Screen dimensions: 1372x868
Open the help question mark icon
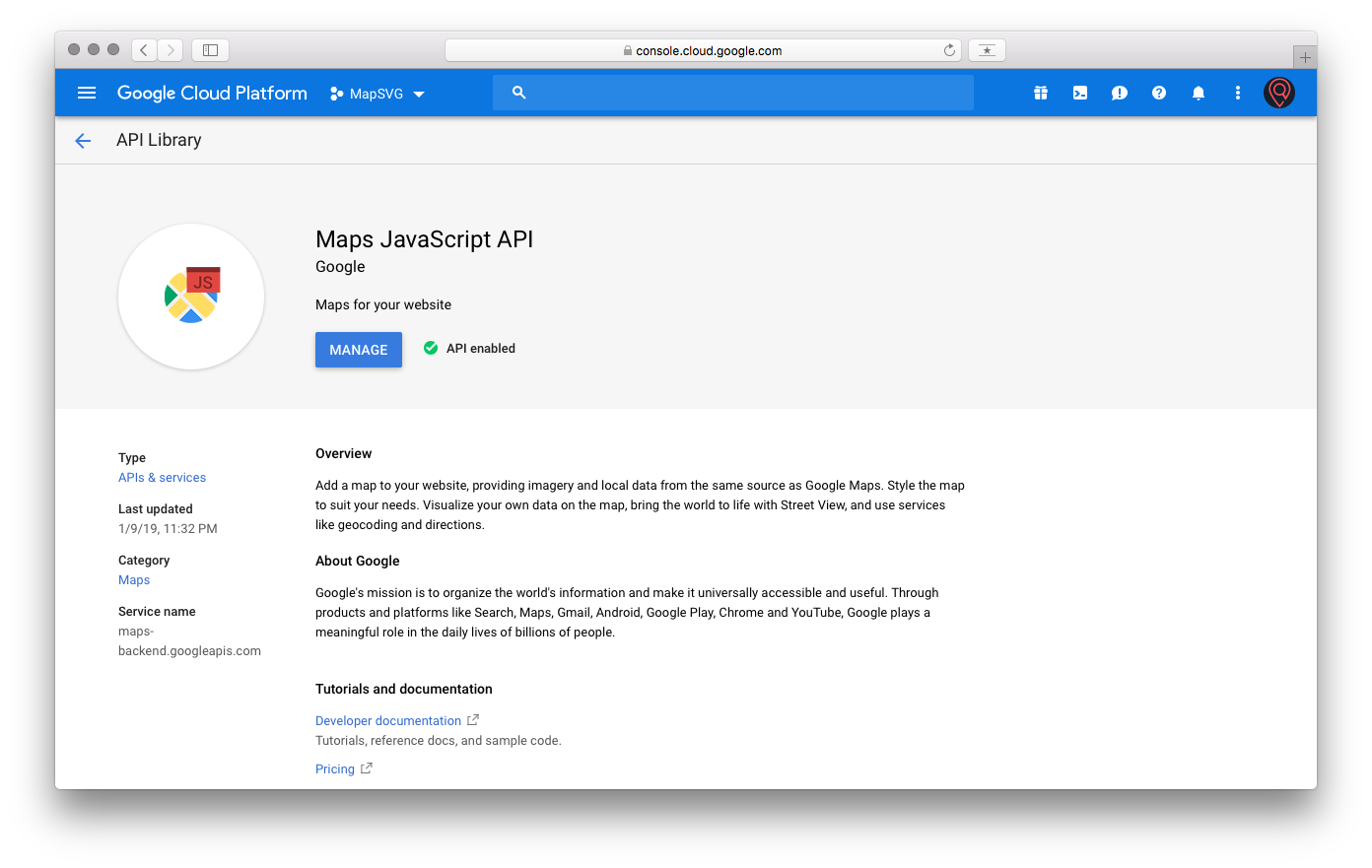[1159, 93]
